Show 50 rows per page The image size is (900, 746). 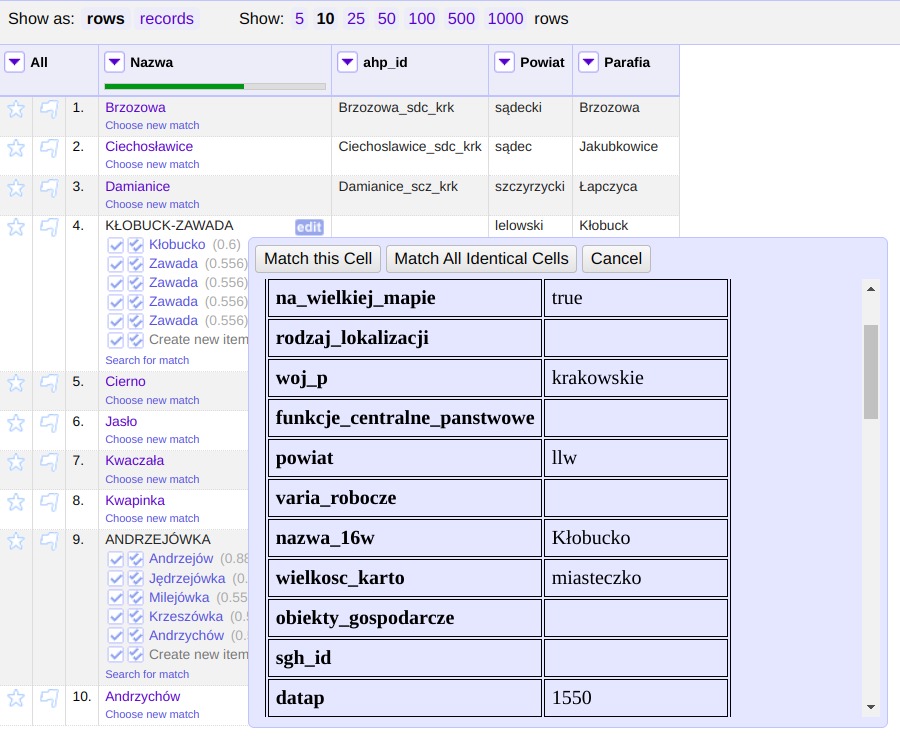click(x=386, y=18)
